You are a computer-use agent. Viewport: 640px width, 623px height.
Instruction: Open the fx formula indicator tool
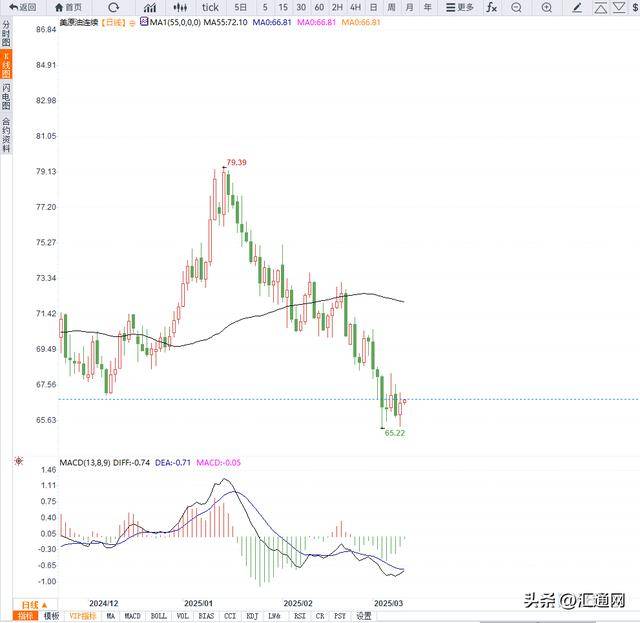click(491, 7)
